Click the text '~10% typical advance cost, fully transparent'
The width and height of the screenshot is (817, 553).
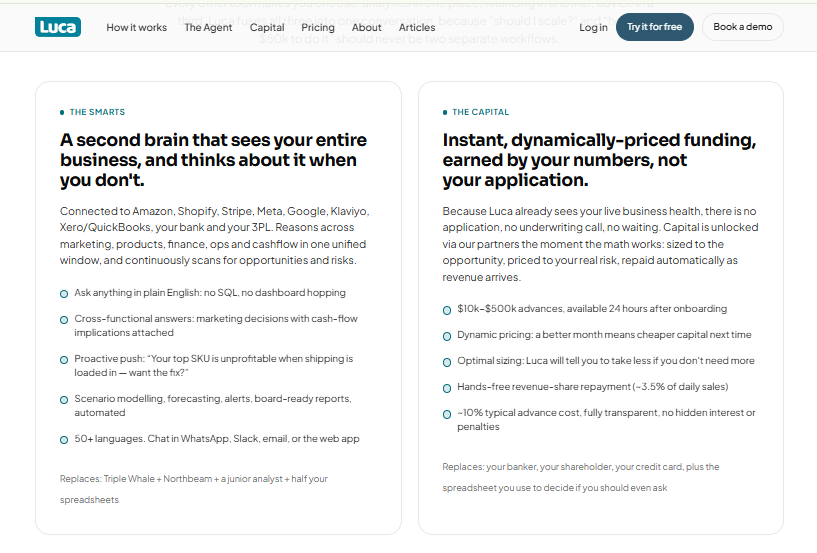point(606,420)
